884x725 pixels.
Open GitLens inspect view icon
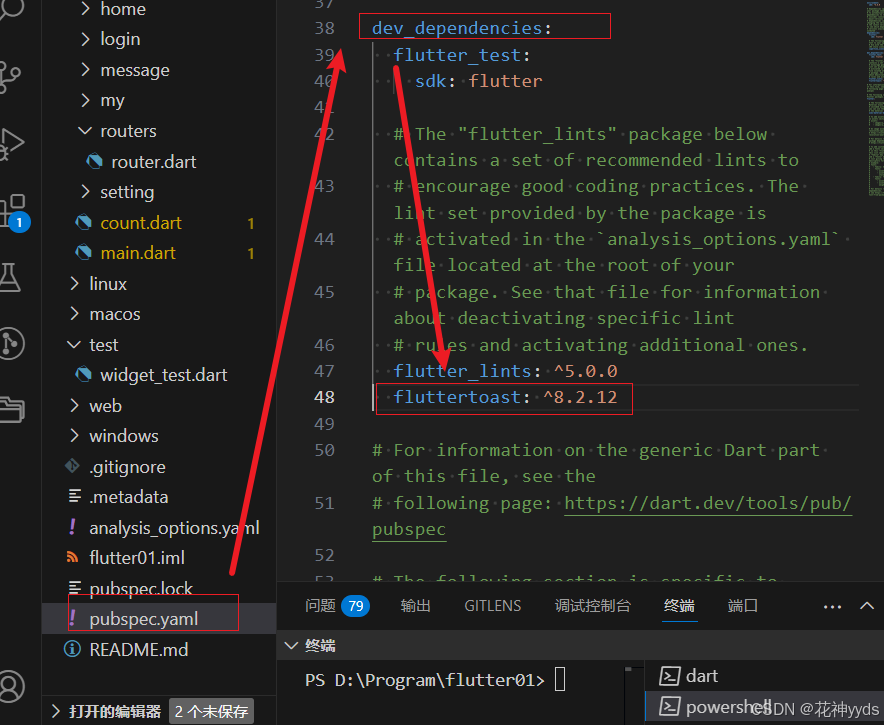[x=11, y=343]
